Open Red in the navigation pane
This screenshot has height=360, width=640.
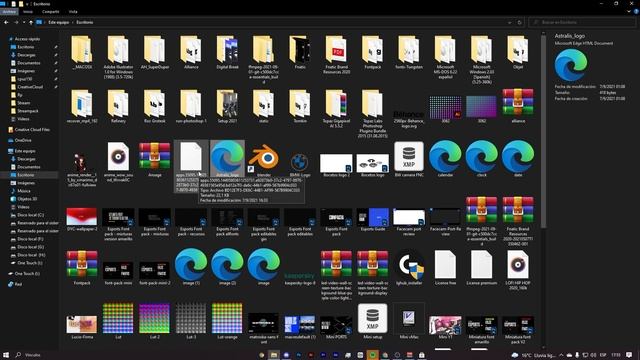point(18,284)
